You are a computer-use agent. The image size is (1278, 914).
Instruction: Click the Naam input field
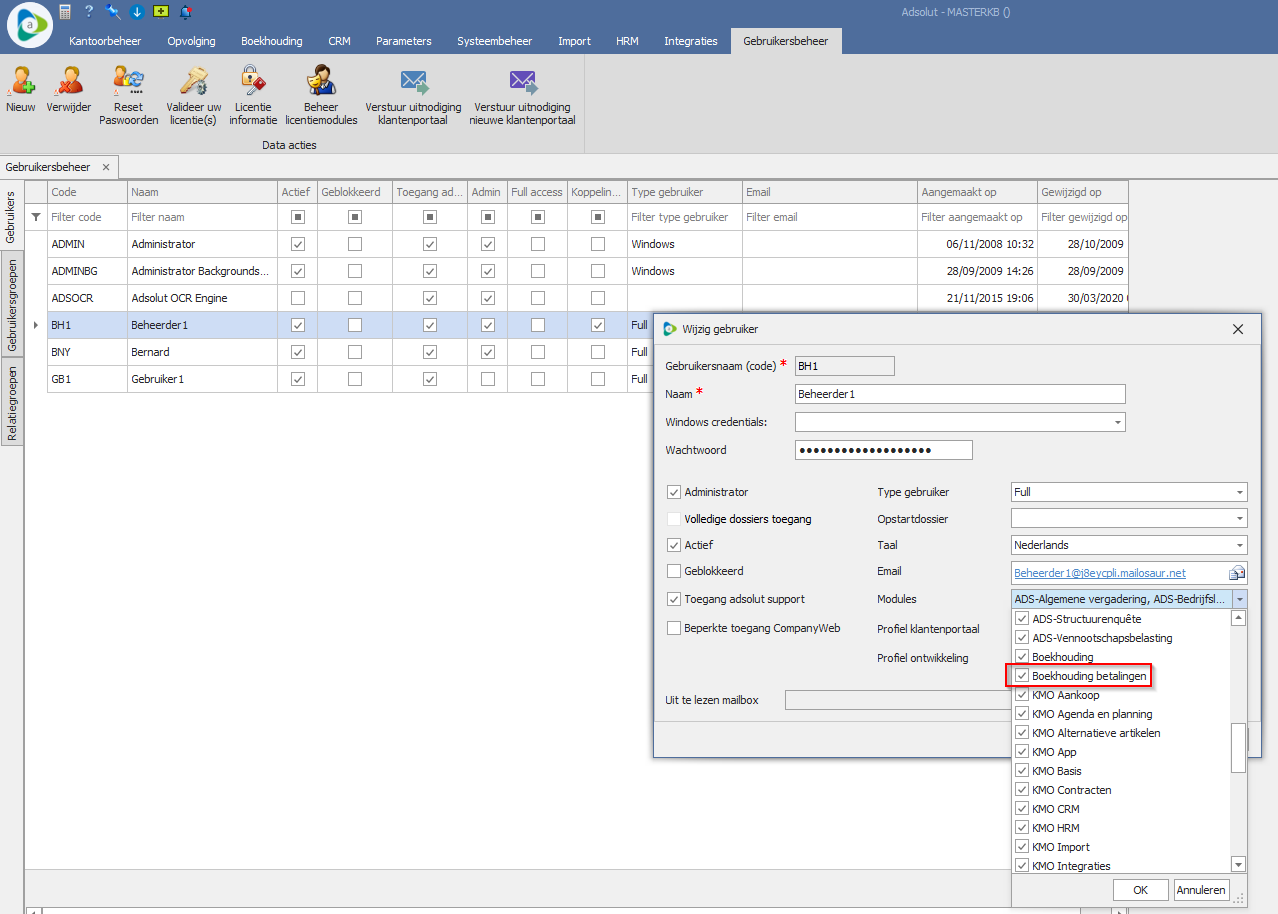960,394
